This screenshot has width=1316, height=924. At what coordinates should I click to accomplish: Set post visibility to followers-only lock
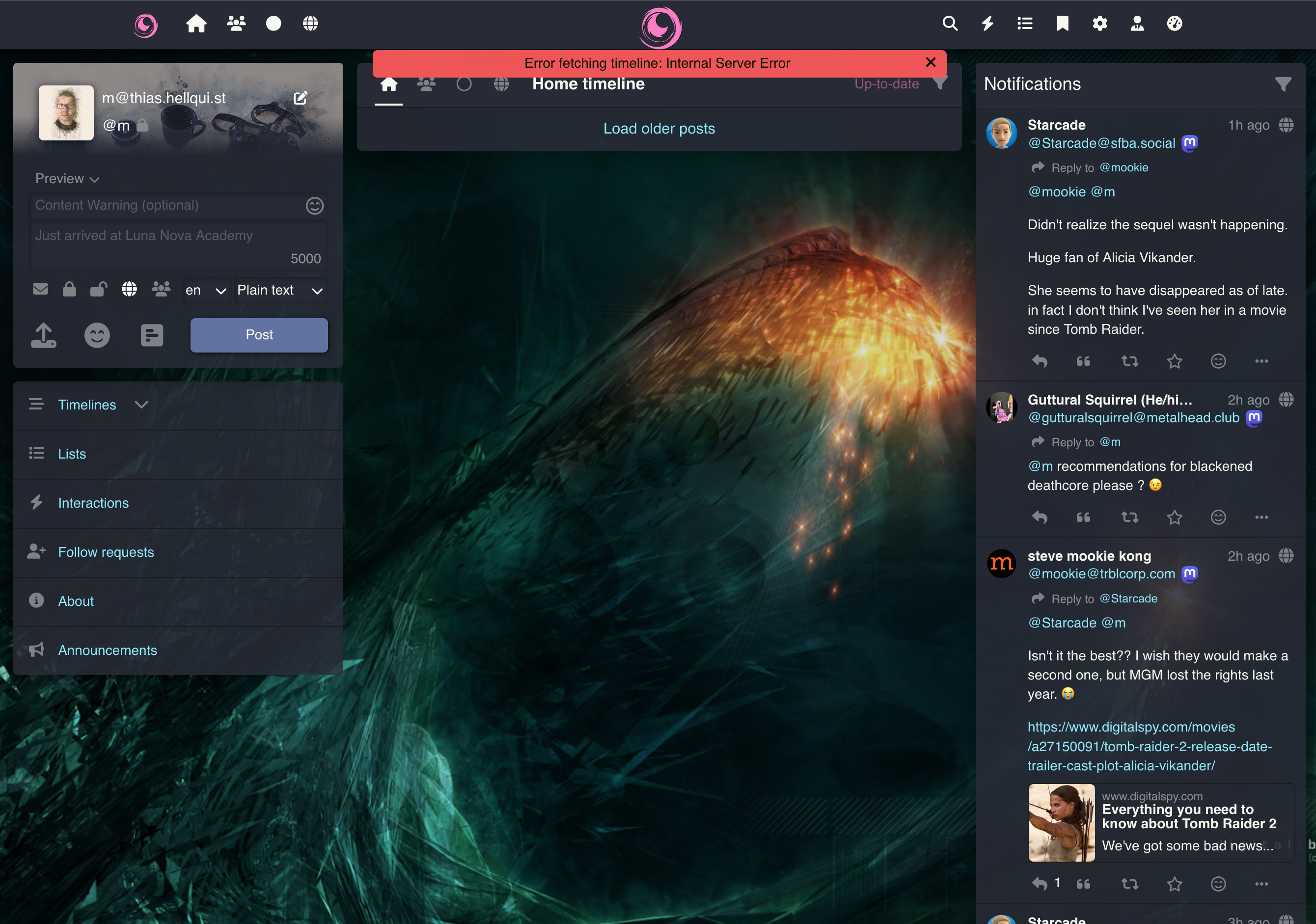[x=69, y=290]
